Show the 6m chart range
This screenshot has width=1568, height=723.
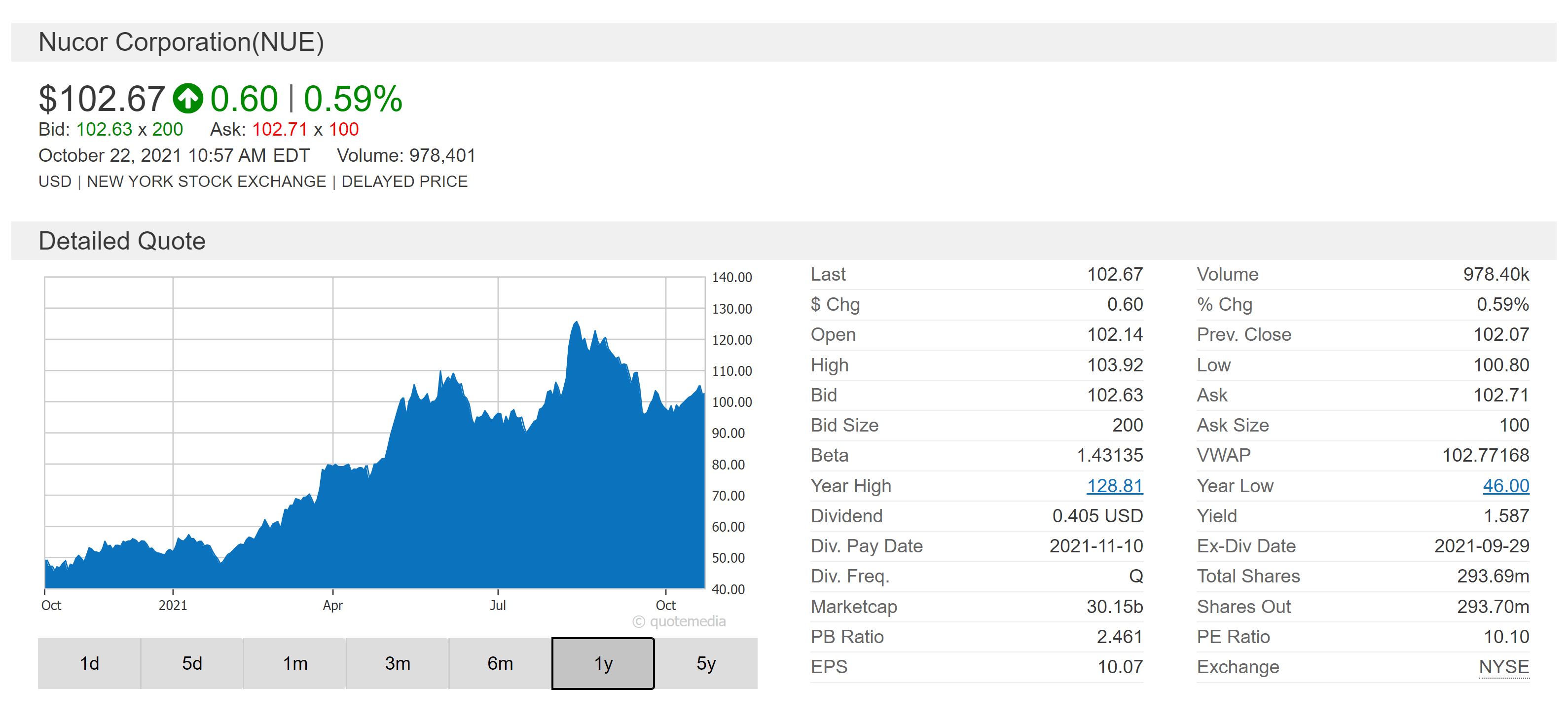pos(500,663)
